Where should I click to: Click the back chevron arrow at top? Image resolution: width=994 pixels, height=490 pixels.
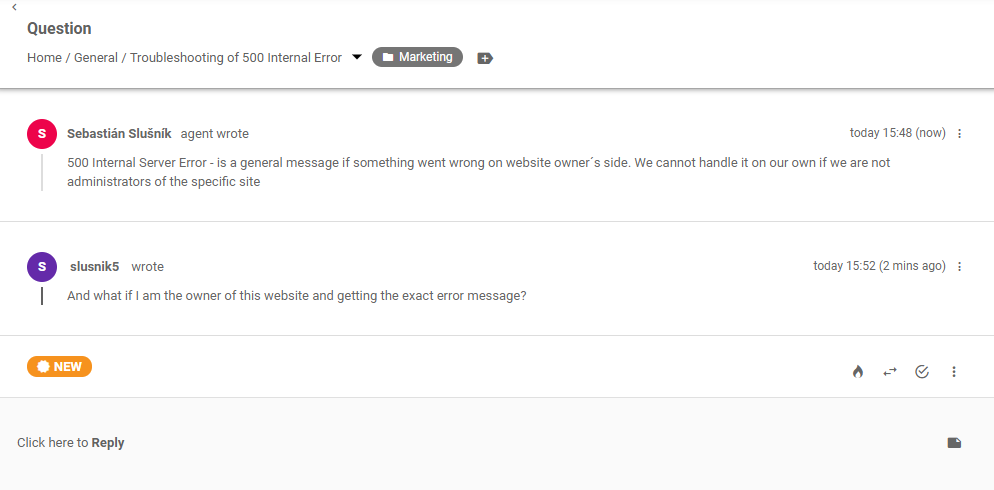coord(14,7)
